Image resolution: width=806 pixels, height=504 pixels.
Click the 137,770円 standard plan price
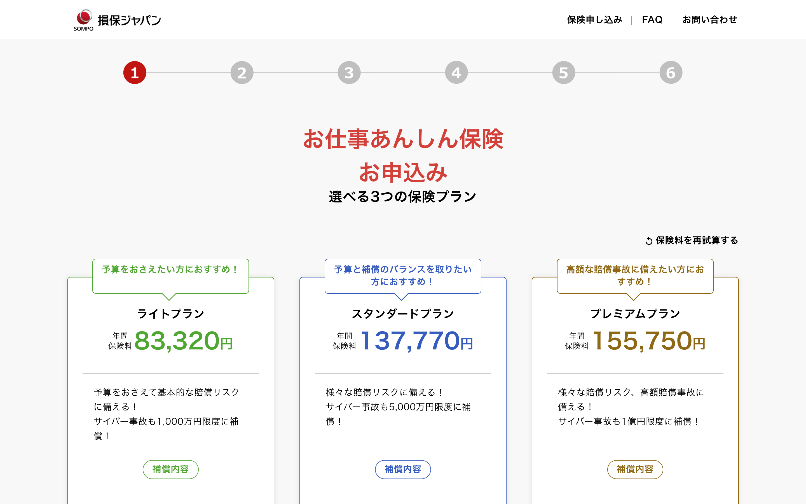click(x=416, y=341)
